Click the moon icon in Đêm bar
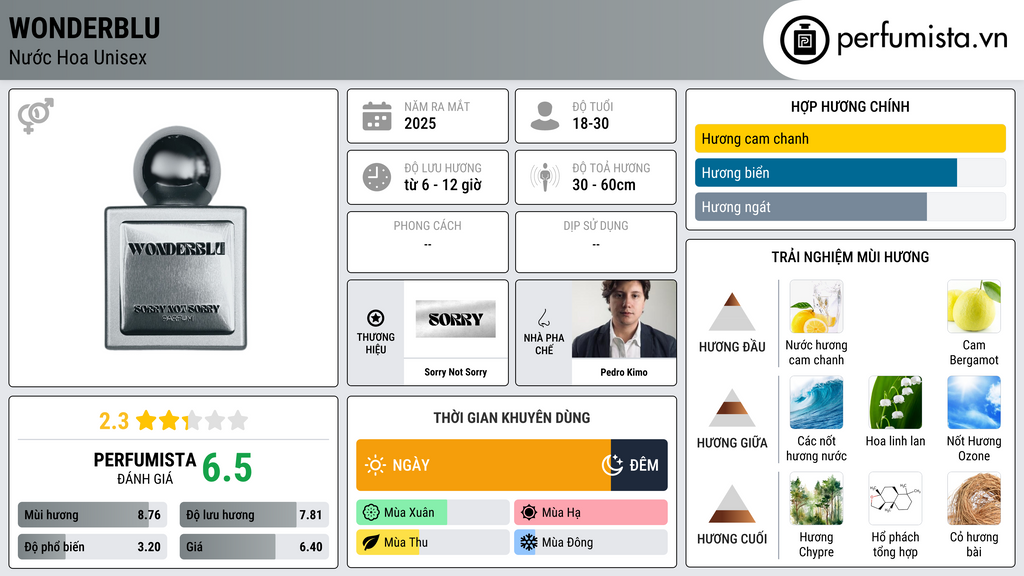Image resolution: width=1024 pixels, height=576 pixels. 612,465
